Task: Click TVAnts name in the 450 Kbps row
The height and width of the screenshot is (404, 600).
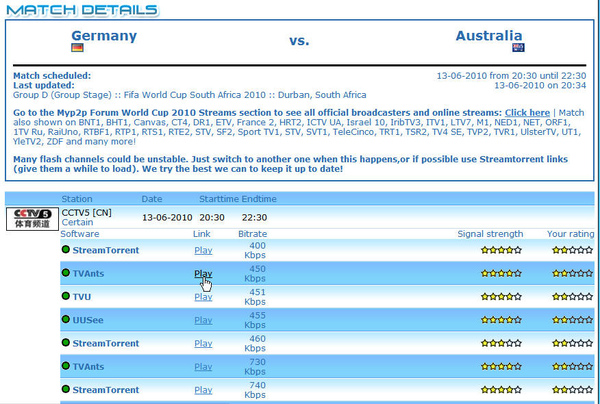Action: tap(88, 274)
